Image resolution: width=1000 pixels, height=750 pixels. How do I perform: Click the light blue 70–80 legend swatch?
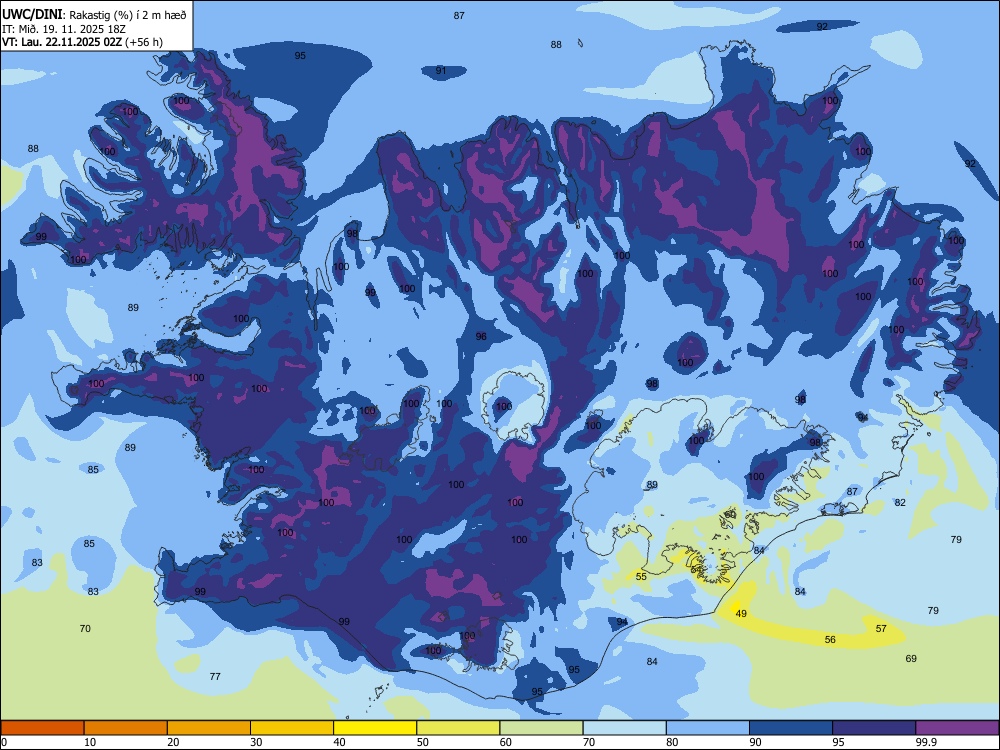pos(624,728)
